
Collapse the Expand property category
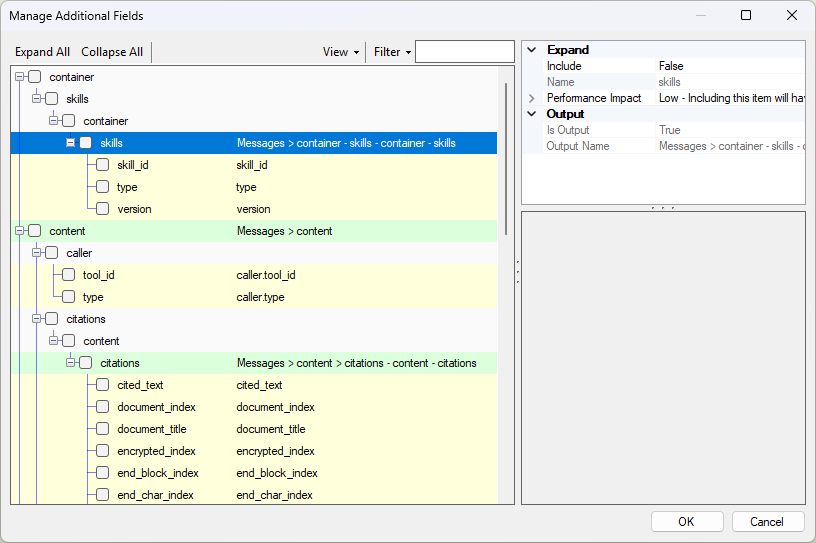pyautogui.click(x=531, y=50)
